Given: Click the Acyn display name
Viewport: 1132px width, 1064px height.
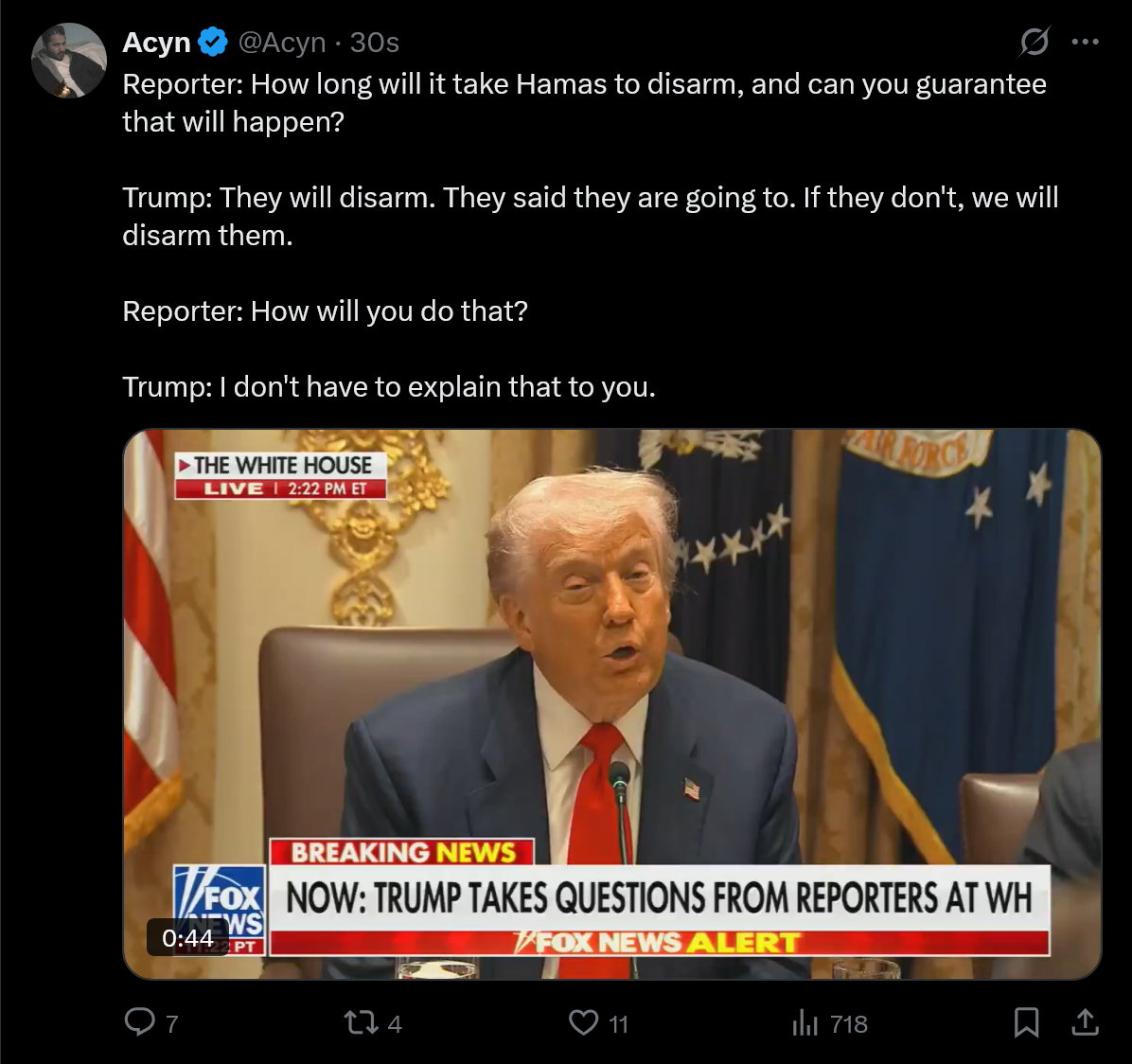Looking at the screenshot, I should click(156, 43).
